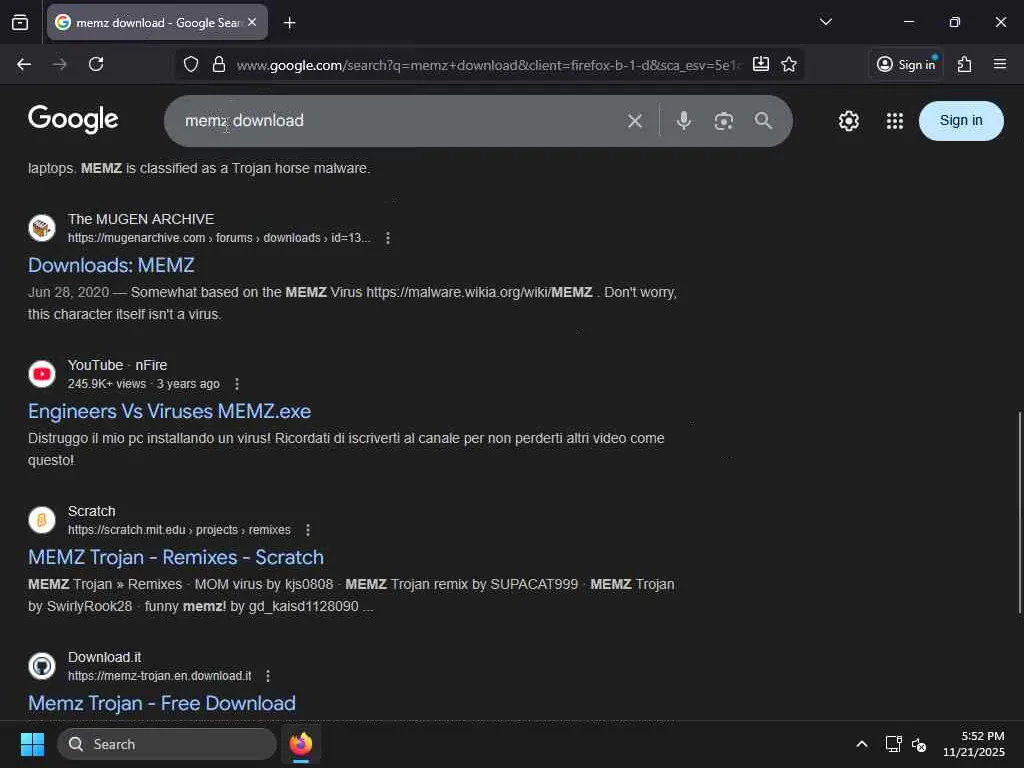Image resolution: width=1024 pixels, height=768 pixels.
Task: Clear the Google search box text
Action: click(635, 121)
